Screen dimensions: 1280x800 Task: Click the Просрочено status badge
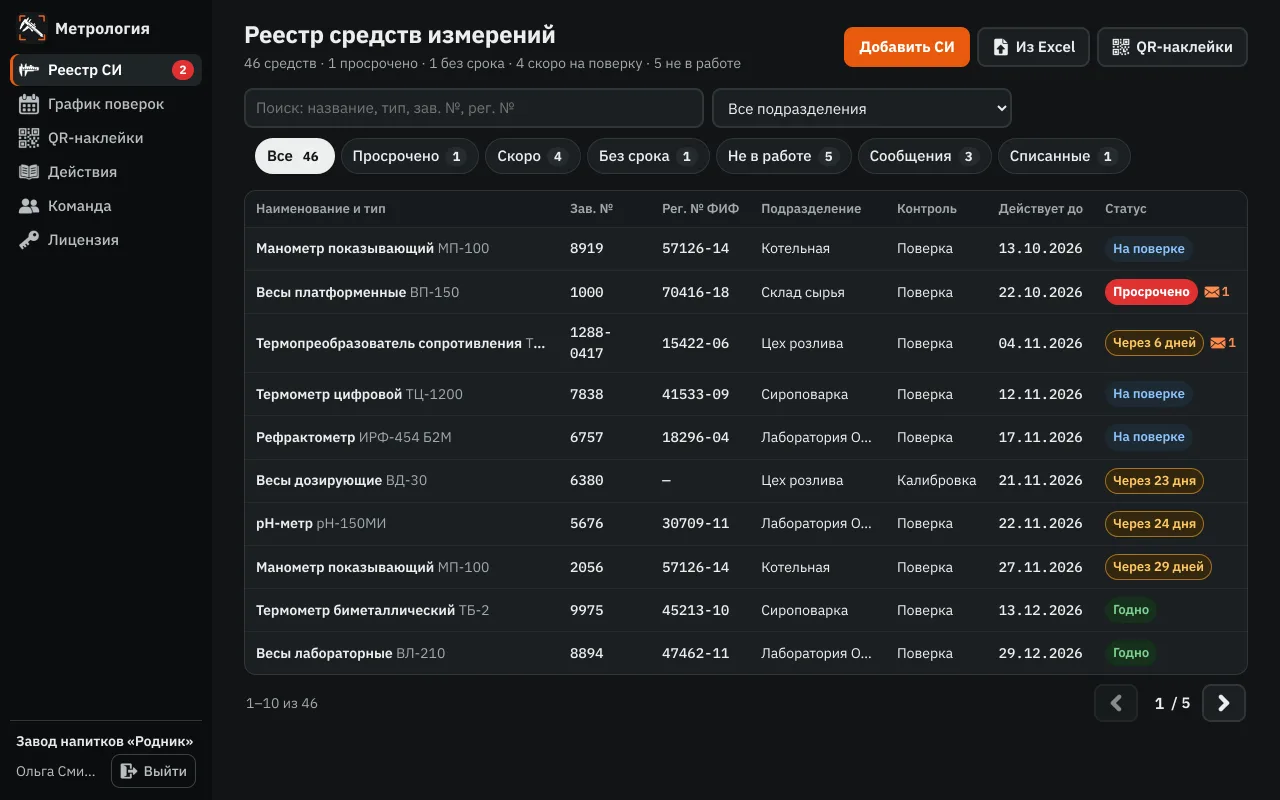1151,292
